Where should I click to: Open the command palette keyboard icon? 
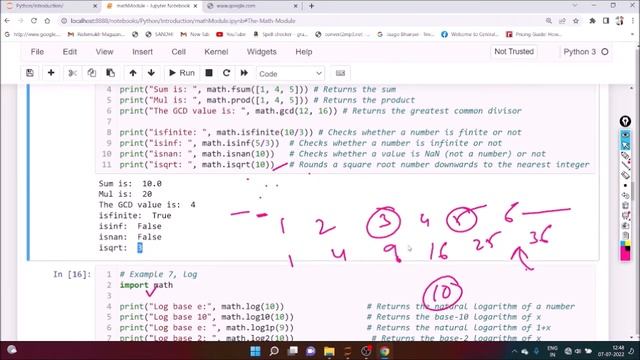340,73
